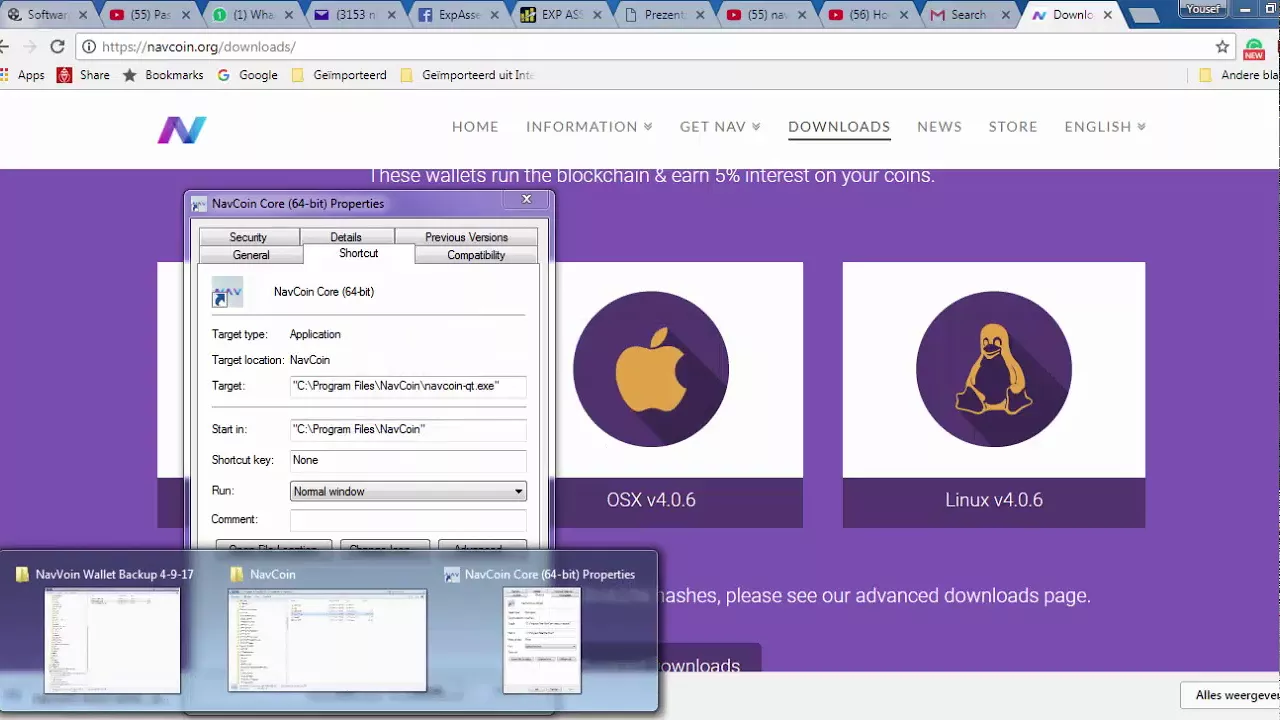Select the Shortcut tab in Properties
This screenshot has width=1280, height=720.
pos(358,254)
